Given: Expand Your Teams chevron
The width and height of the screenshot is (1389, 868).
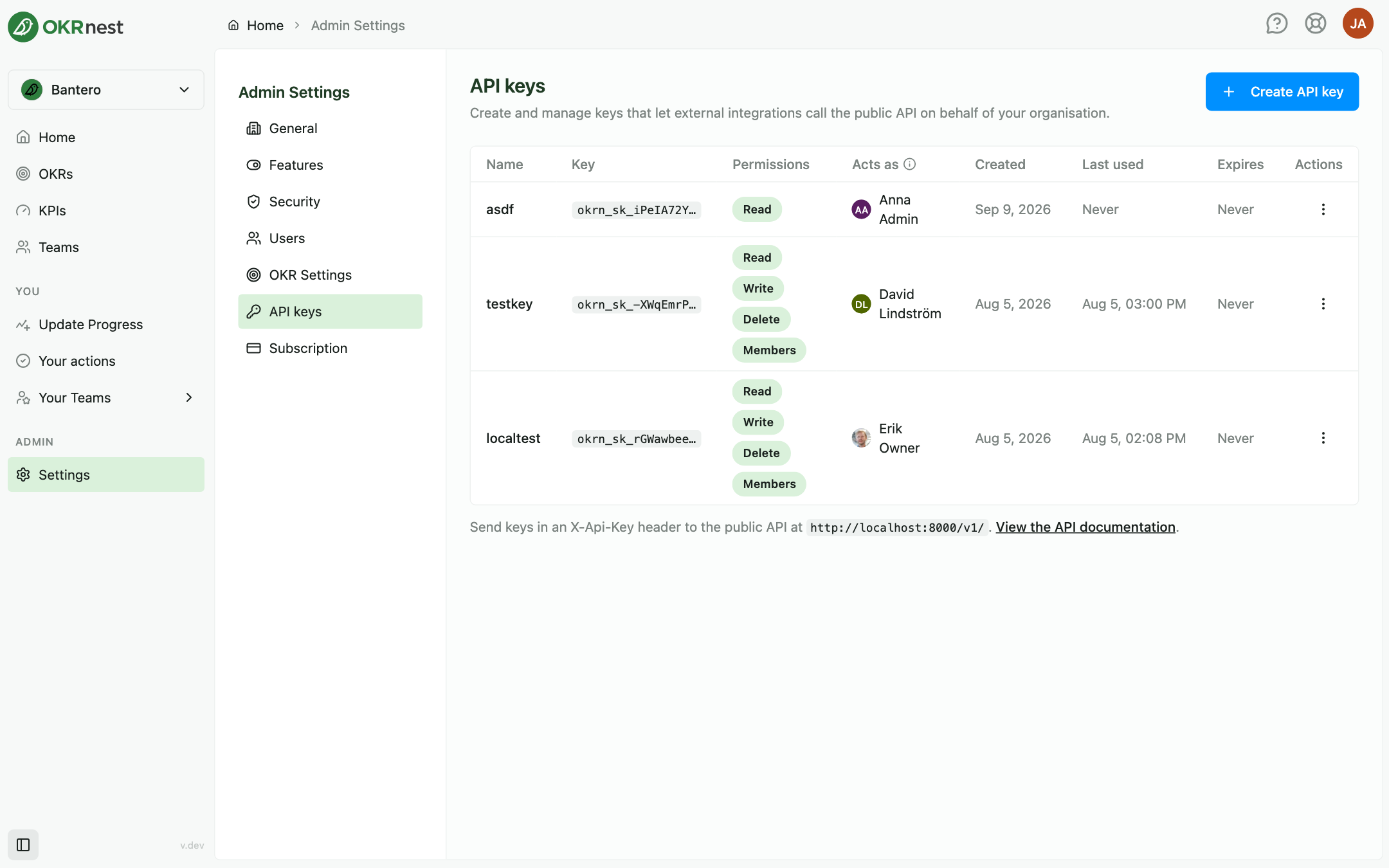Looking at the screenshot, I should point(189,397).
